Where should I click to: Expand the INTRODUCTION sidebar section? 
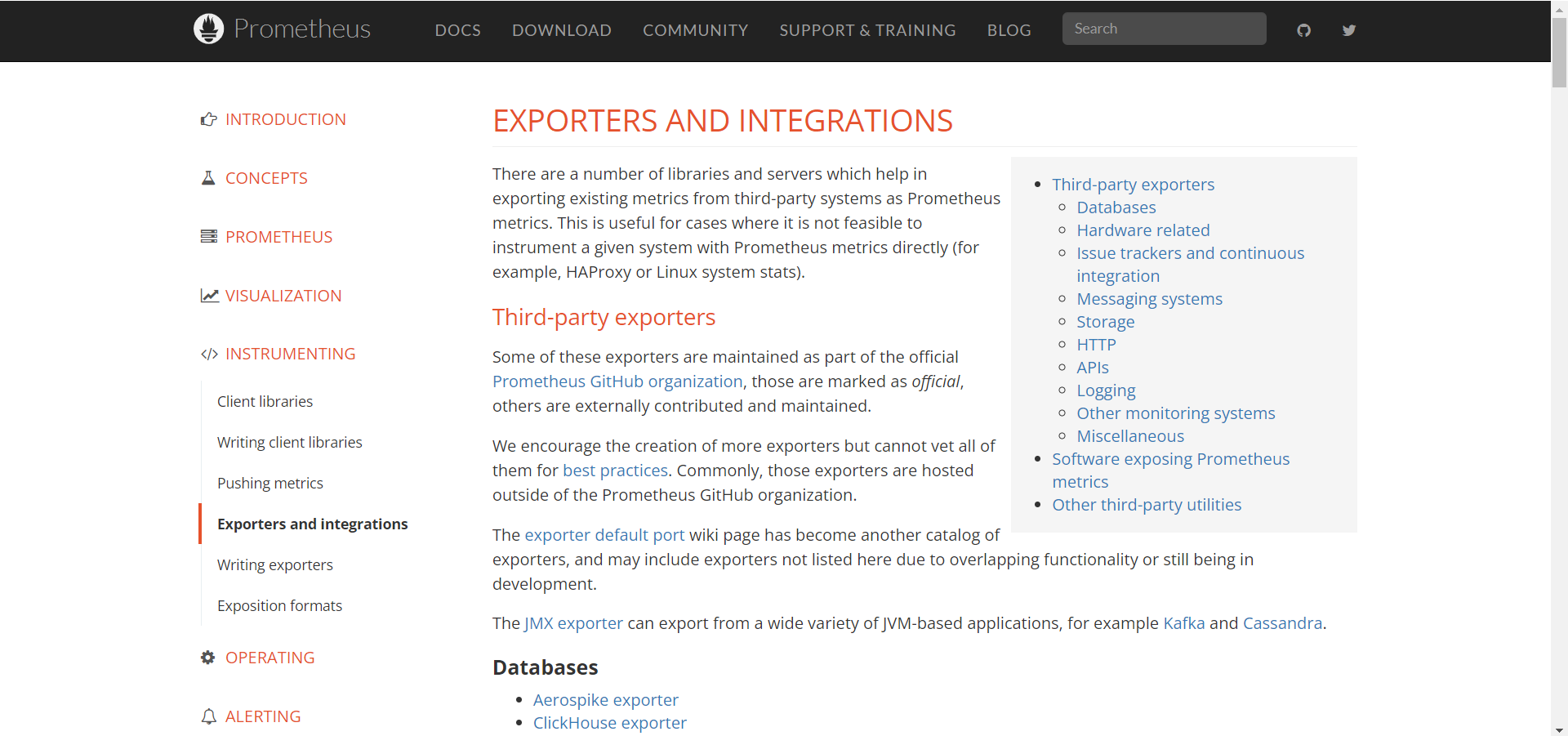(x=286, y=119)
